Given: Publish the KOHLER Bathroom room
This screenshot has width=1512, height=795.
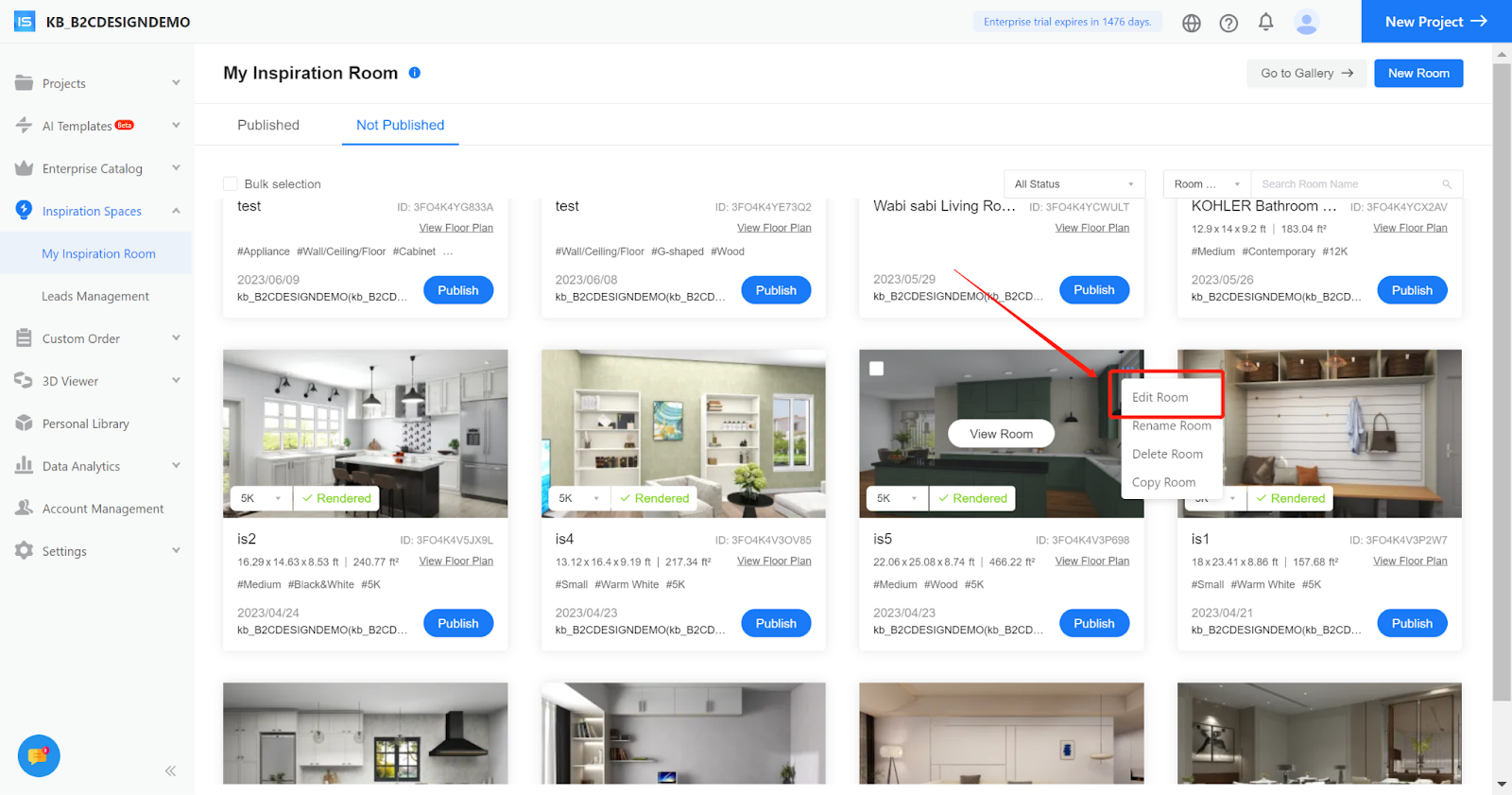Looking at the screenshot, I should [x=1412, y=290].
